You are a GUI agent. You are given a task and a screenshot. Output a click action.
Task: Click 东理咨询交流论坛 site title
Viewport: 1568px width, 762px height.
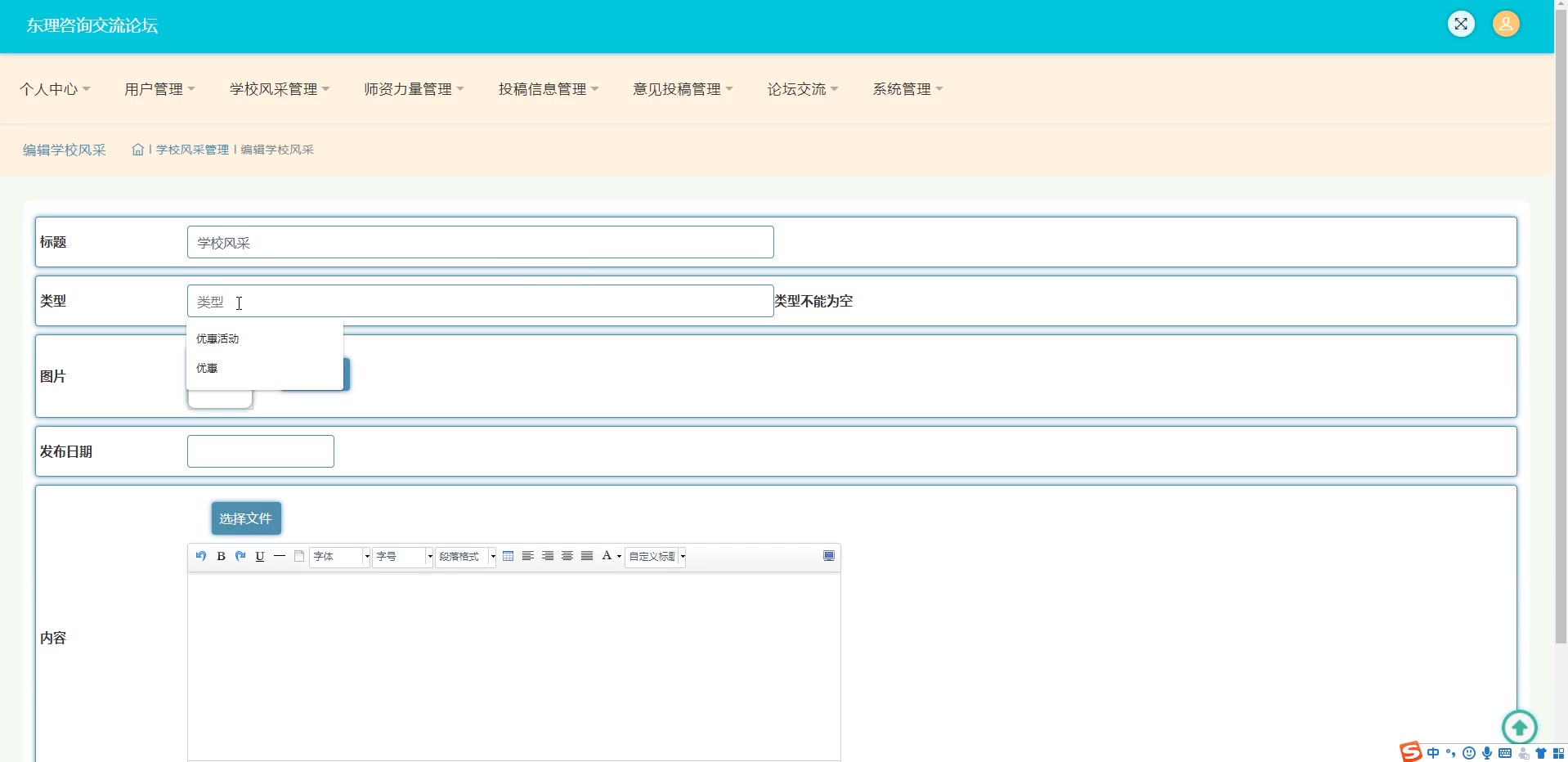pos(92,25)
